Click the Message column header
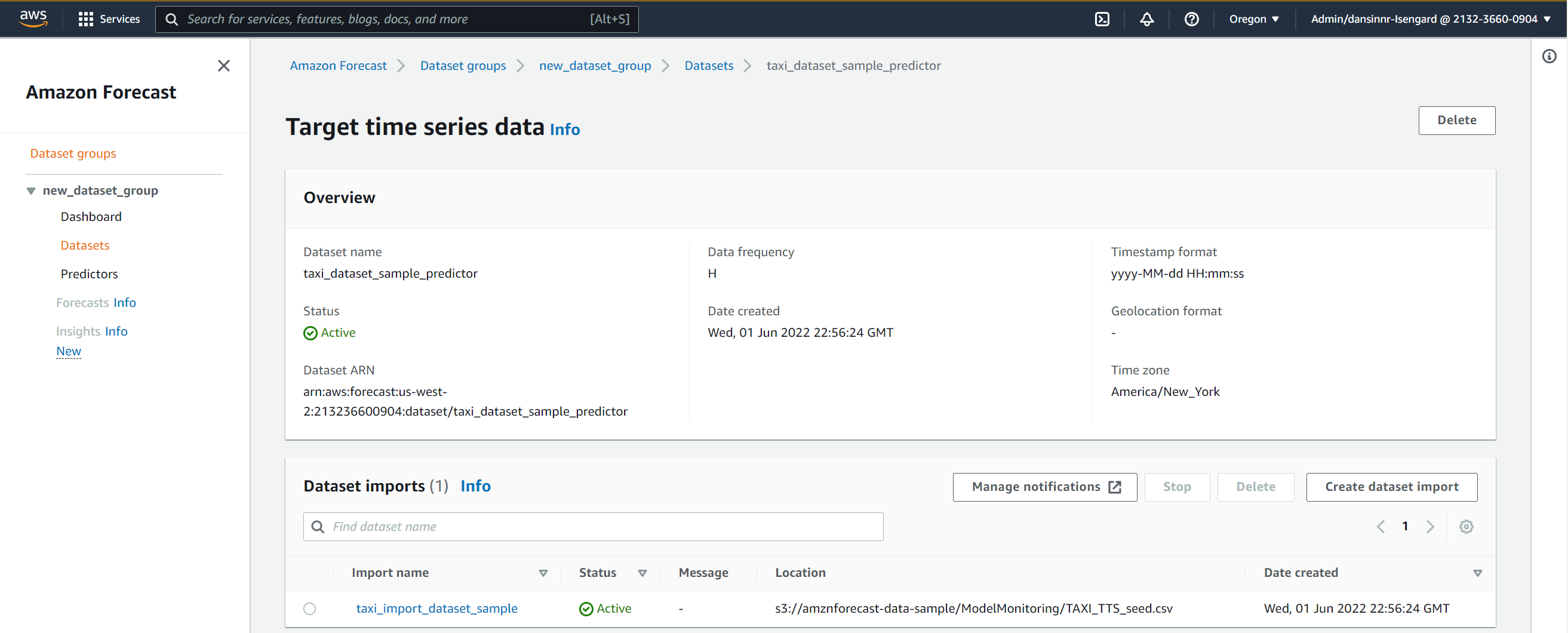The height and width of the screenshot is (633, 1568). tap(703, 573)
